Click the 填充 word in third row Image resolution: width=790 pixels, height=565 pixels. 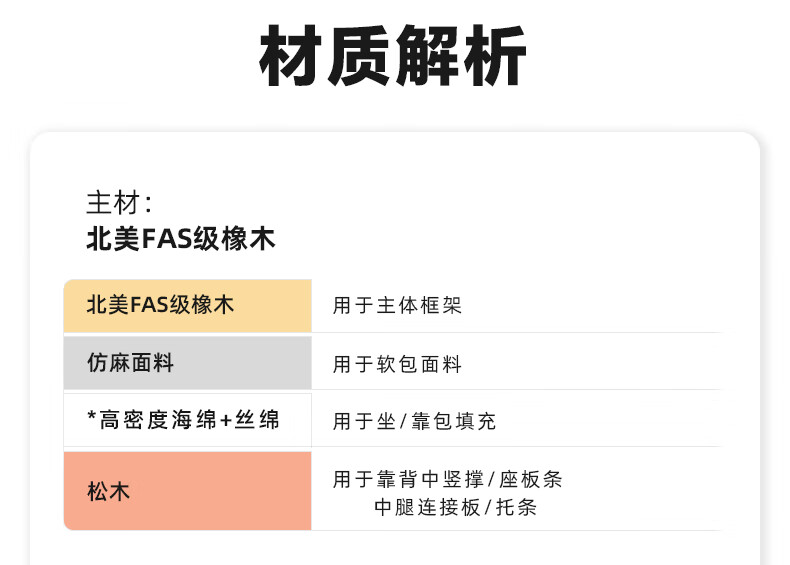tap(475, 421)
